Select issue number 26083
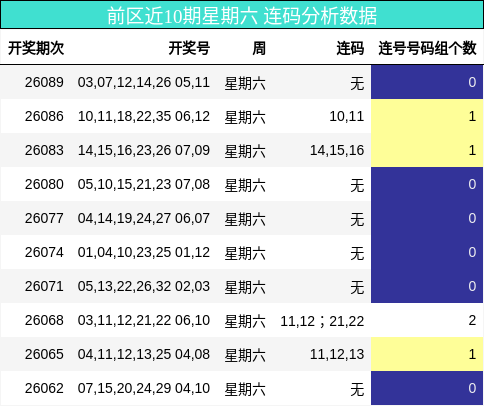 [x=44, y=150]
